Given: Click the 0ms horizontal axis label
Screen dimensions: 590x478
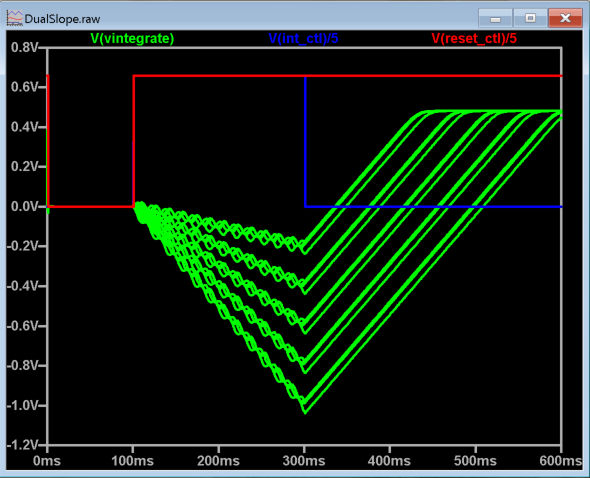Looking at the screenshot, I should (x=47, y=461).
